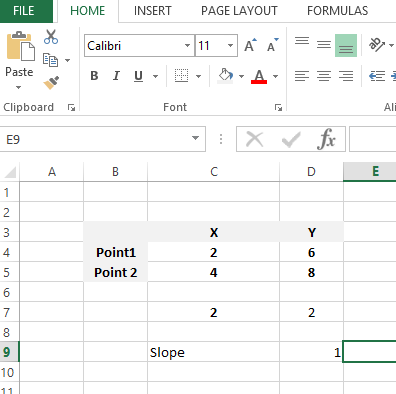The width and height of the screenshot is (396, 394).
Task: Expand the Copy options dropdown arrow
Action: click(68, 60)
